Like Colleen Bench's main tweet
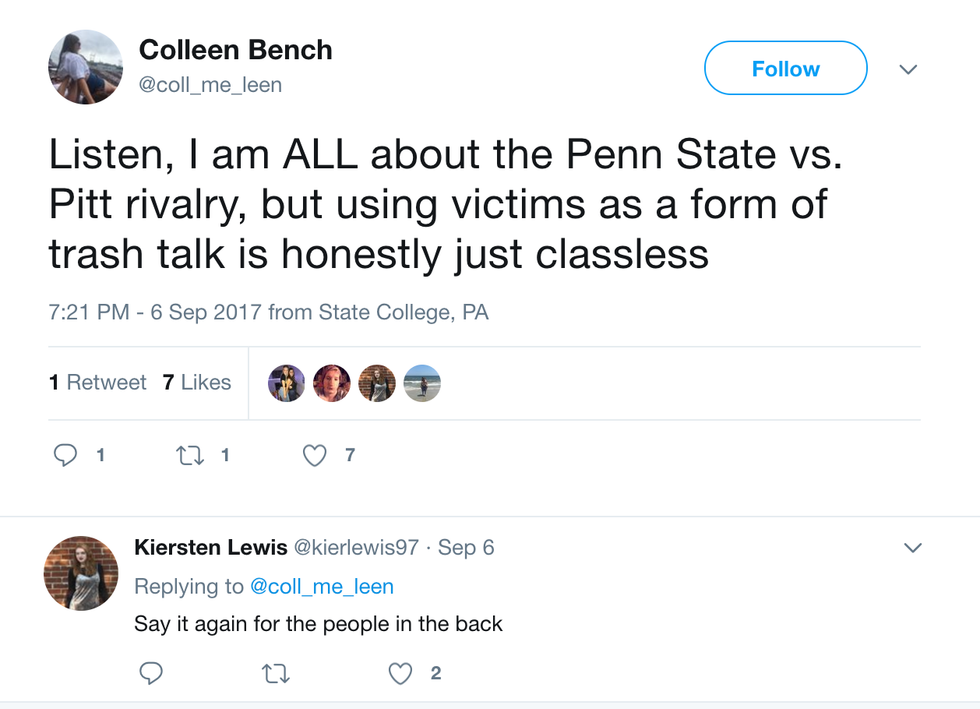Screen dimensions: 980x709 (x=314, y=456)
